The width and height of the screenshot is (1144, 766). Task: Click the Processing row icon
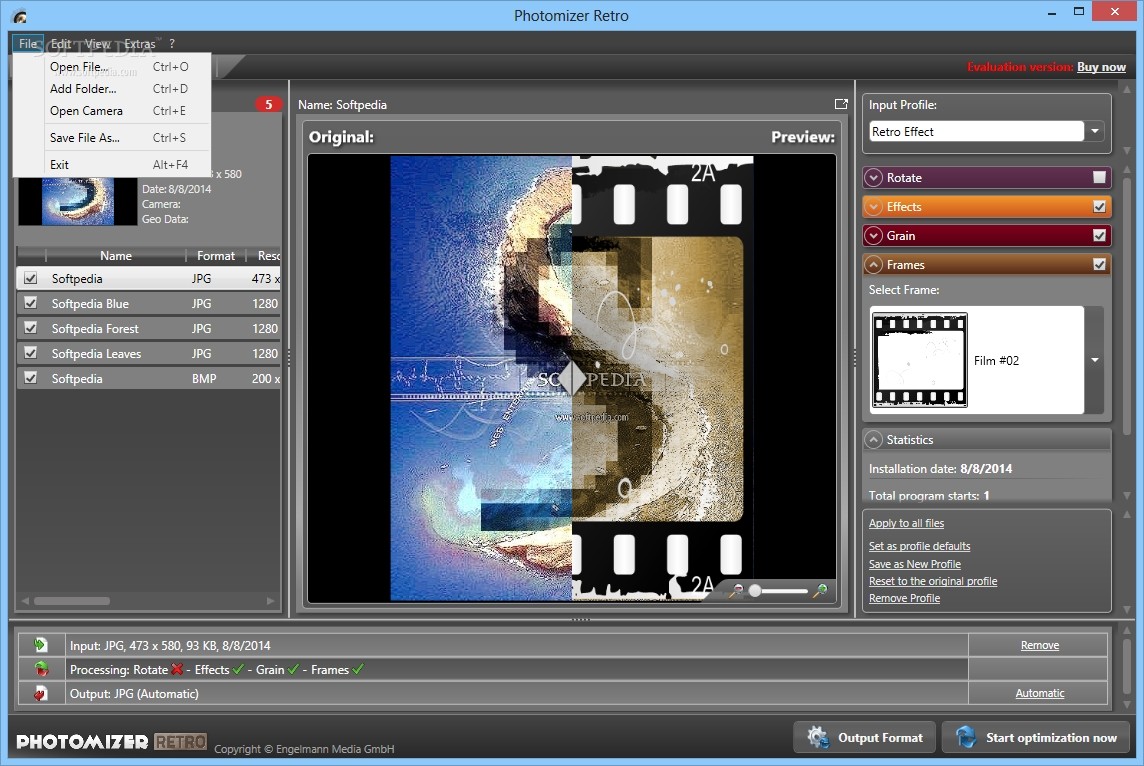41,669
